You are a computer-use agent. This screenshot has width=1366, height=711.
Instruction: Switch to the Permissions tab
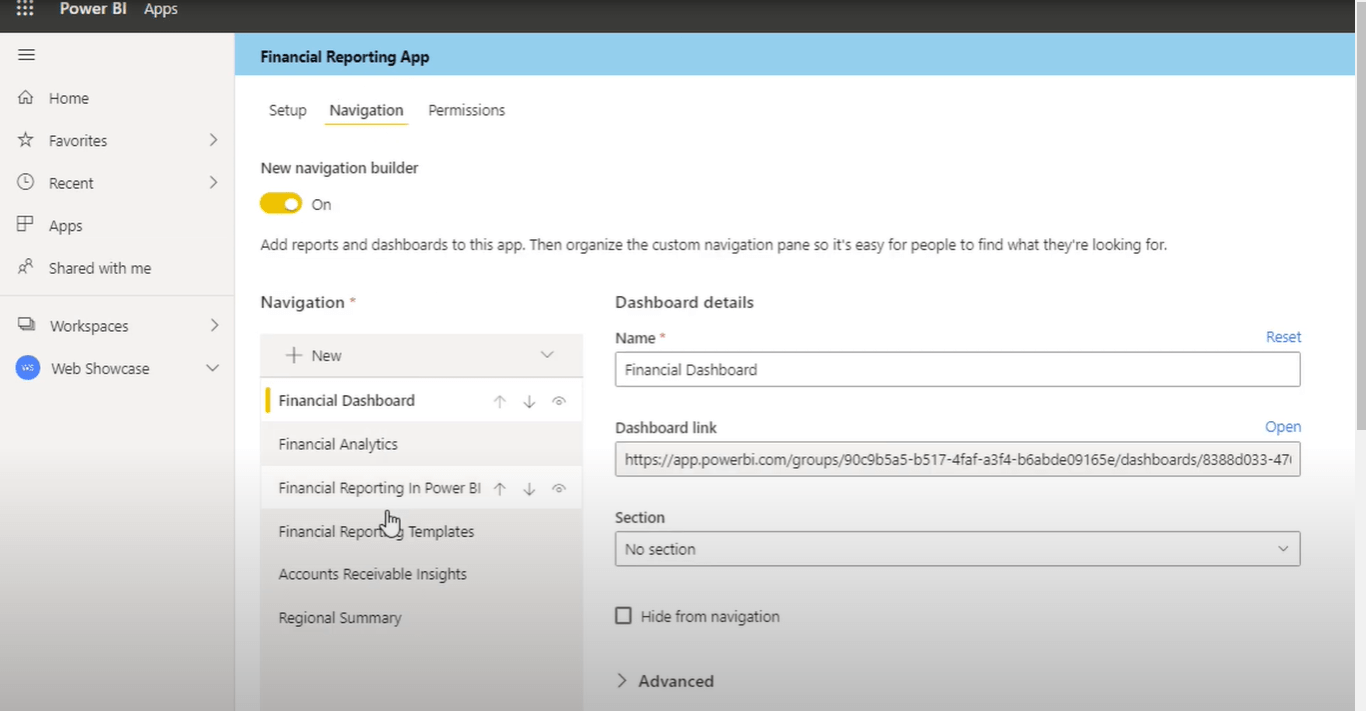pyautogui.click(x=466, y=110)
